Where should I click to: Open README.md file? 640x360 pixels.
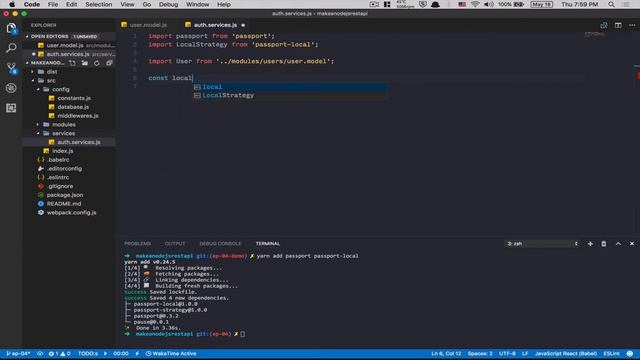[64, 204]
